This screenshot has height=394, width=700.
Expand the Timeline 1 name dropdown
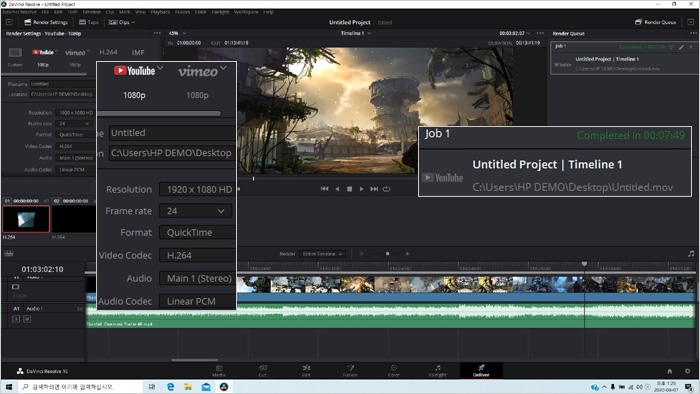[x=356, y=33]
